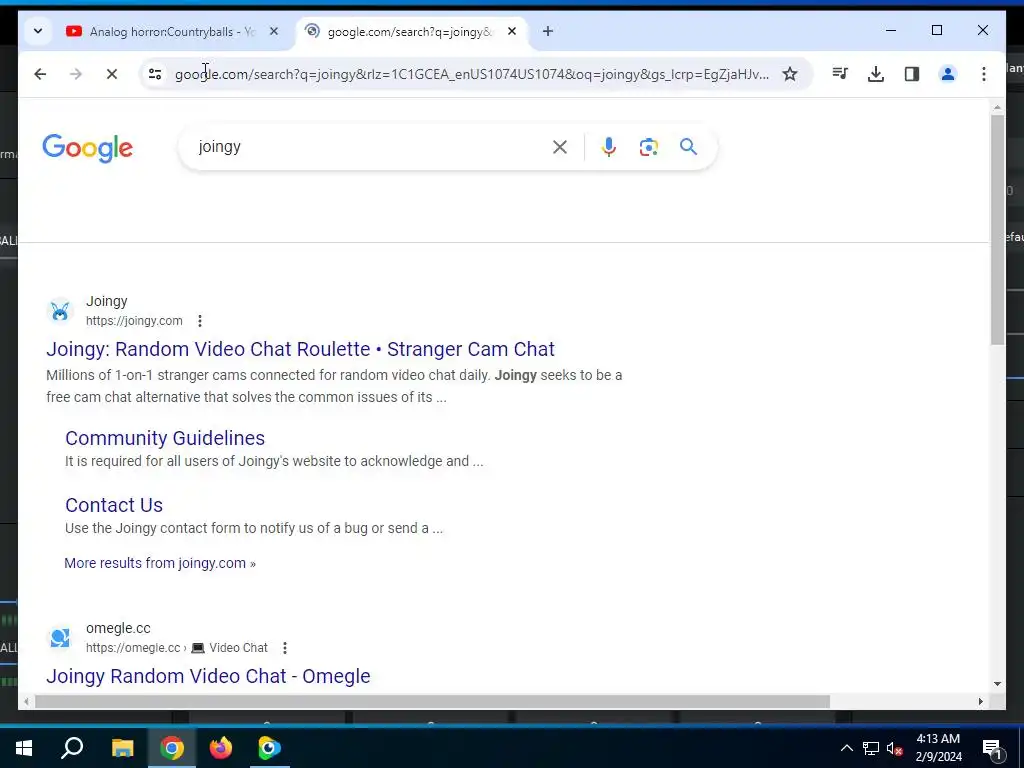The image size is (1024, 768).
Task: Click Google Chrome taskbar icon
Action: pos(172,748)
